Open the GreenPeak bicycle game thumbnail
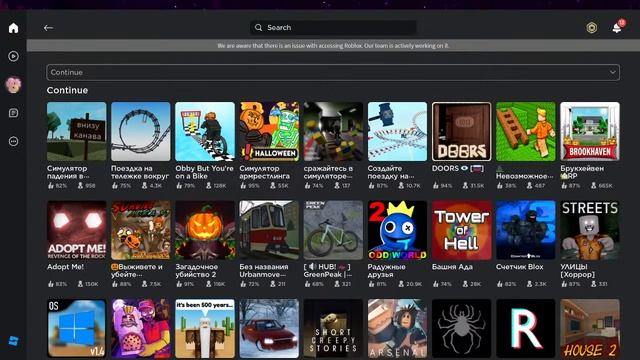Screen dimensions: 640x360 point(333,230)
